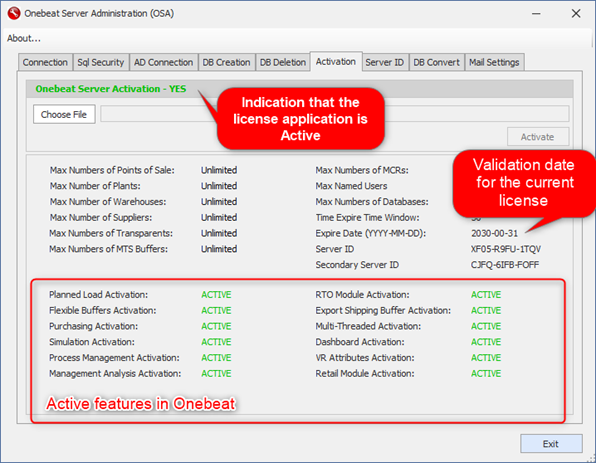
Task: Open the Sql Security tab
Action: point(101,62)
